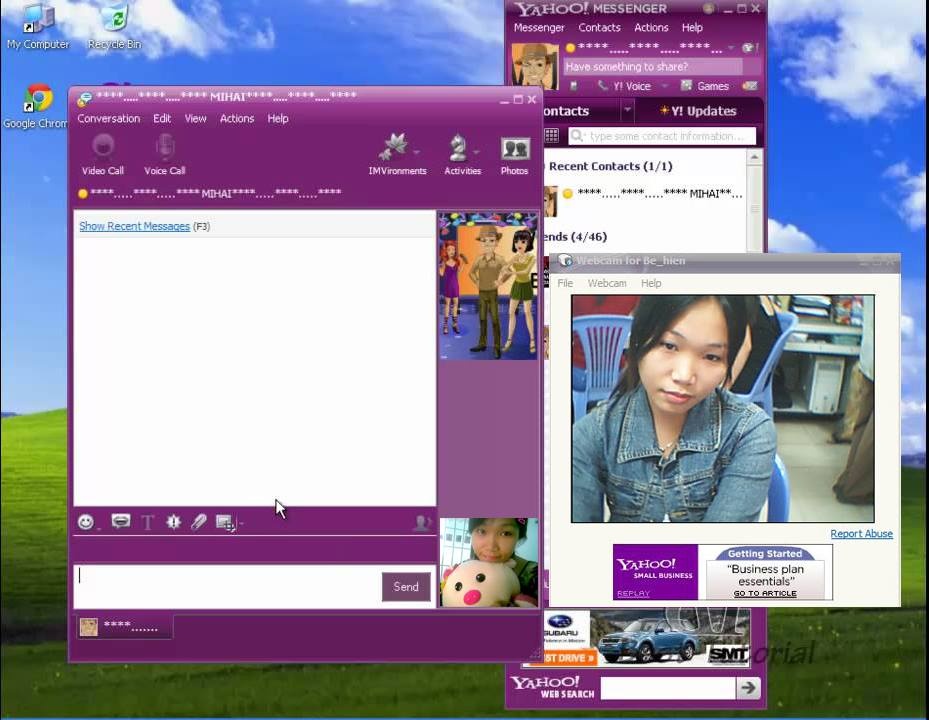Open the Webcam menu in the webcam window
Image resolution: width=929 pixels, height=720 pixels.
(x=606, y=283)
